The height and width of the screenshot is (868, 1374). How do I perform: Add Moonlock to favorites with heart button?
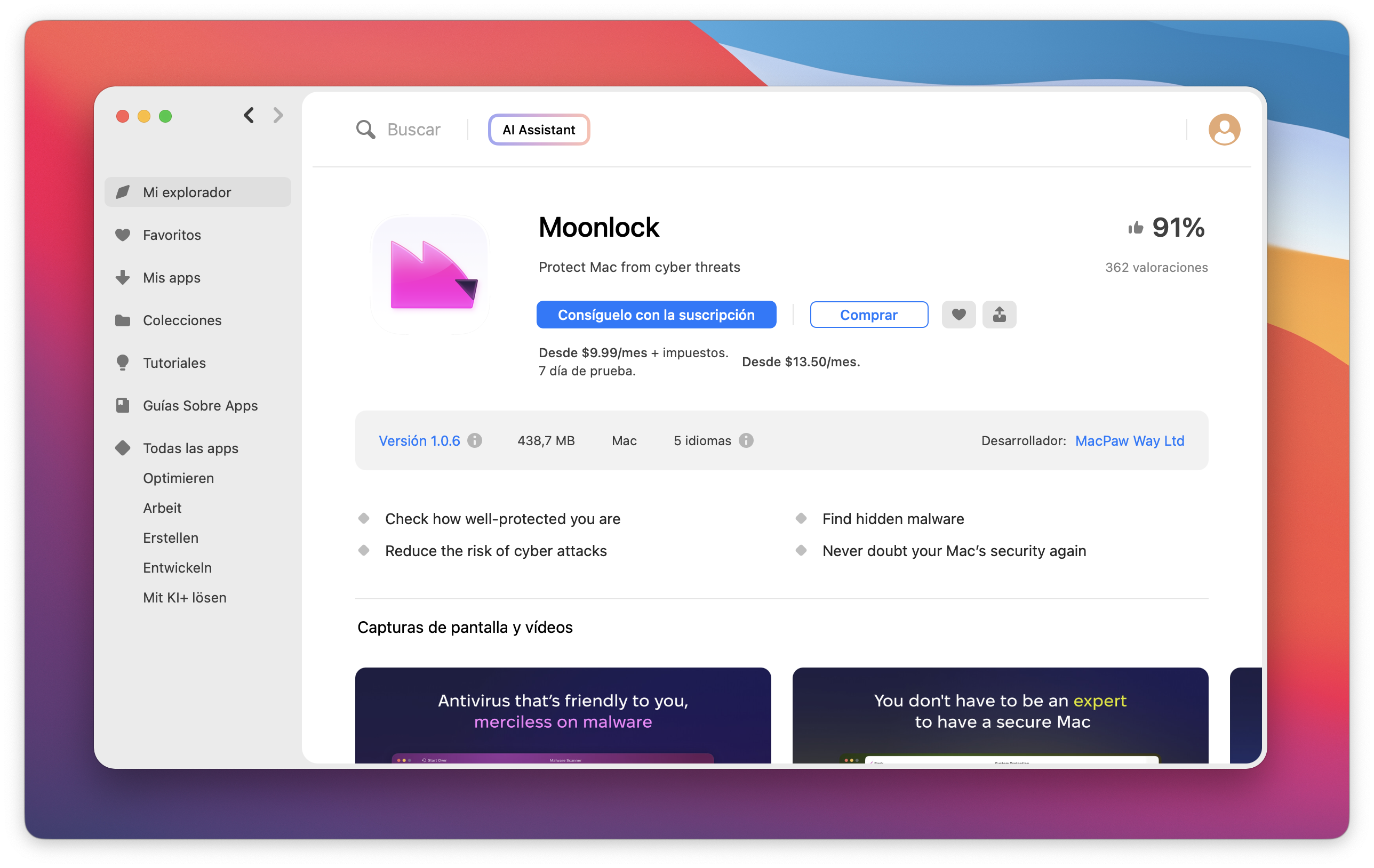click(x=958, y=315)
